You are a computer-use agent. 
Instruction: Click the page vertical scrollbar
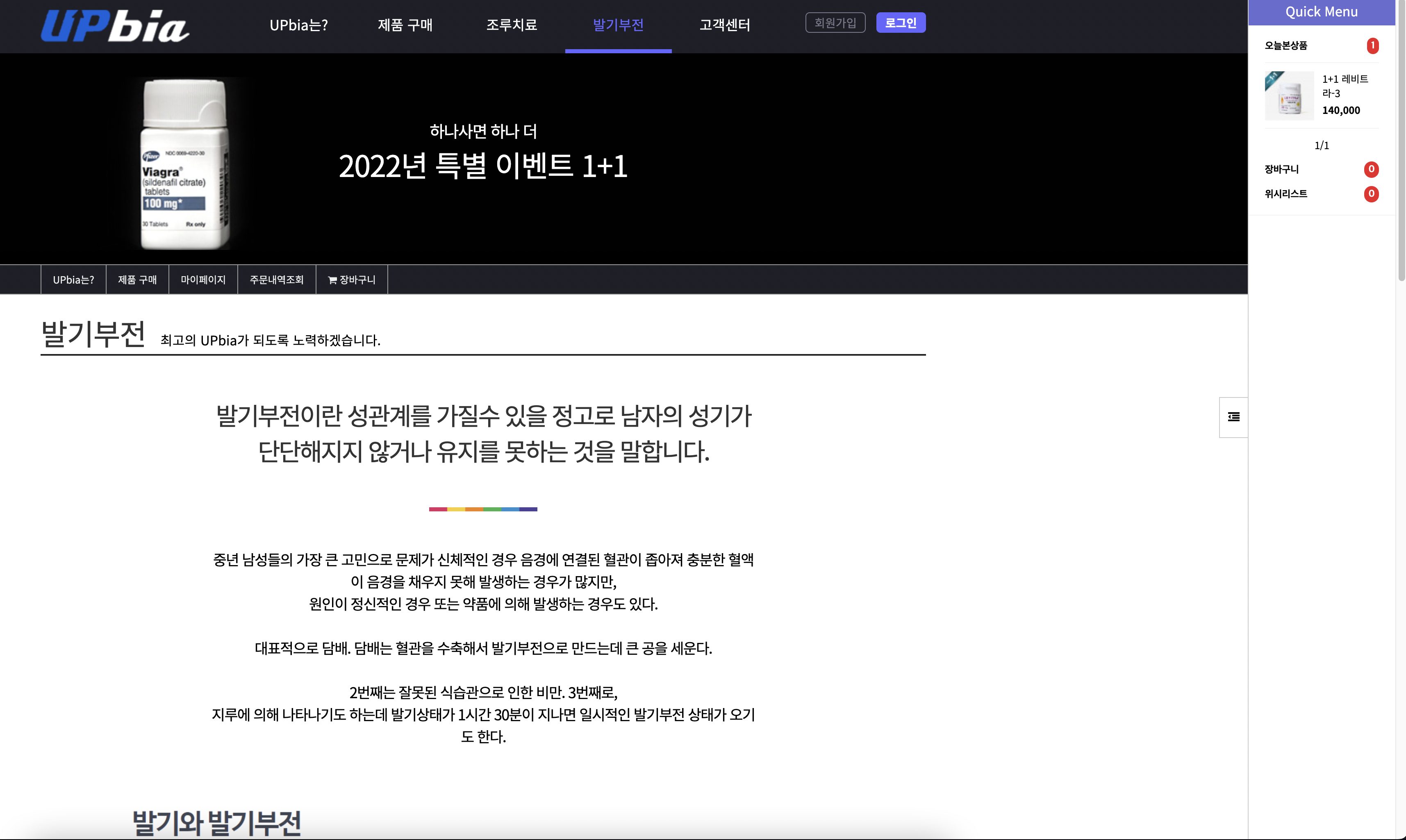1401,141
